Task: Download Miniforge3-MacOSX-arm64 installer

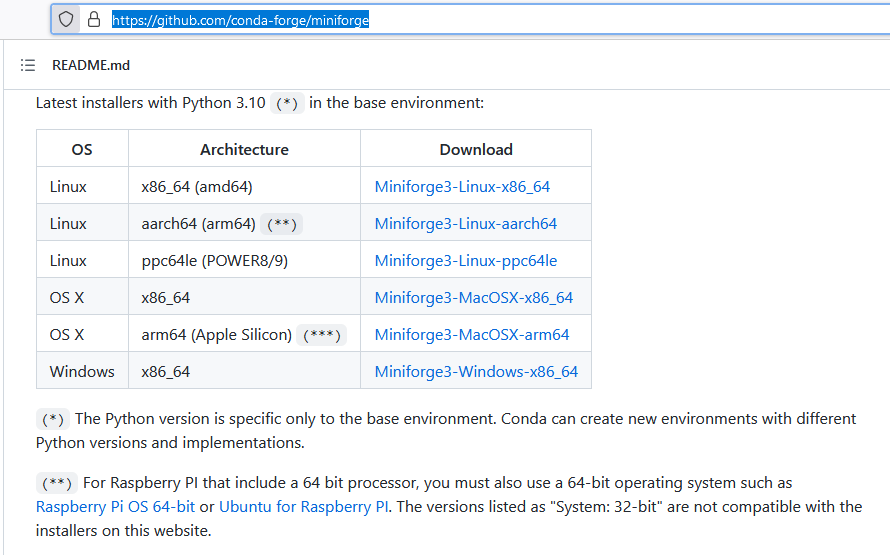Action: click(x=472, y=335)
